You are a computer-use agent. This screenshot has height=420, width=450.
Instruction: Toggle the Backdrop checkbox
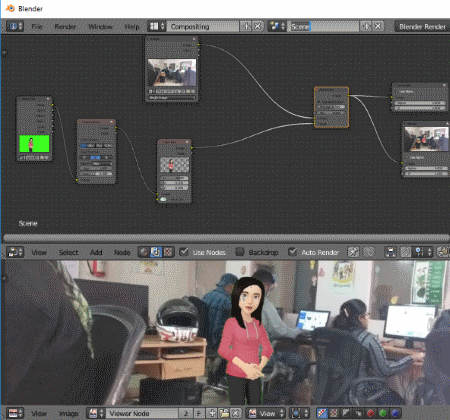tap(240, 252)
